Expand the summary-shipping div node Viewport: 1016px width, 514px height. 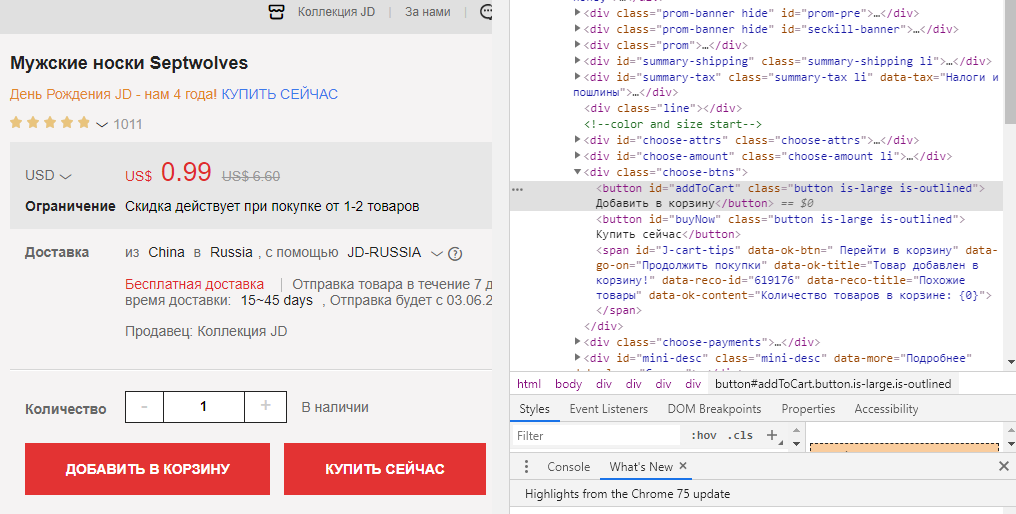(x=577, y=61)
